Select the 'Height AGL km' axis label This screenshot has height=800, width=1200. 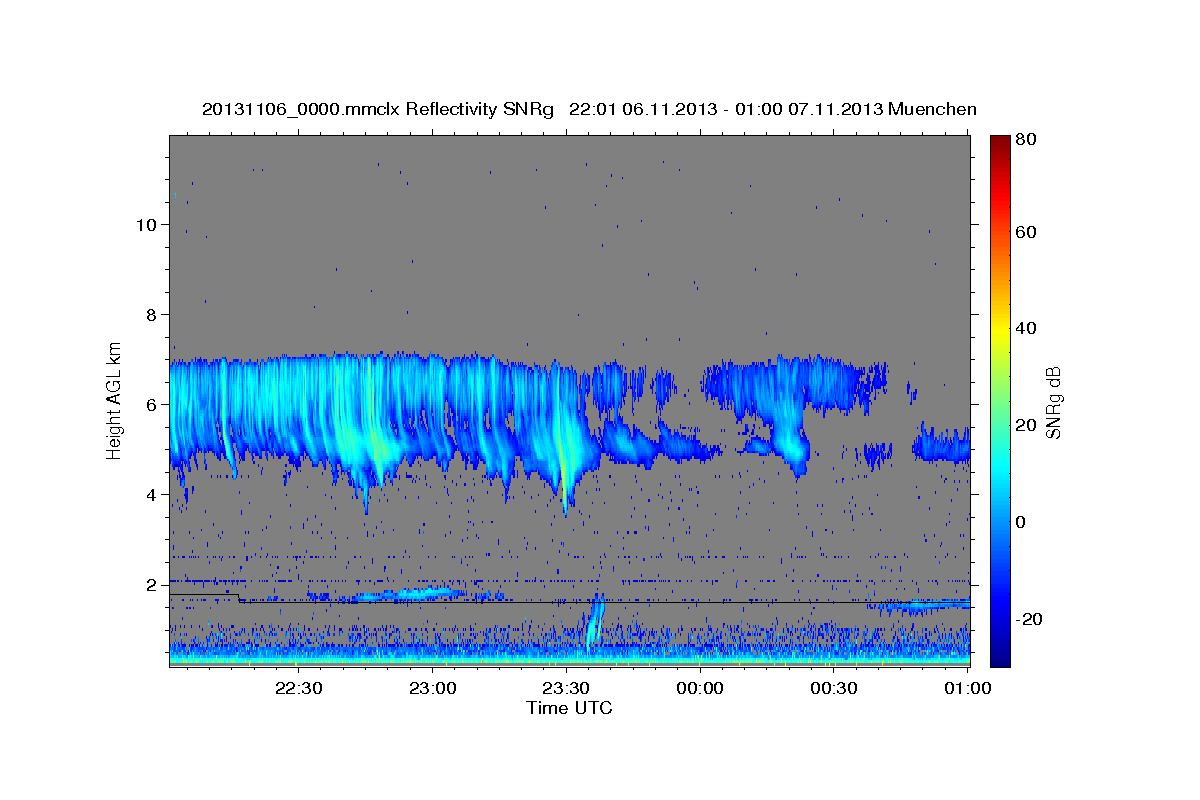pyautogui.click(x=114, y=399)
